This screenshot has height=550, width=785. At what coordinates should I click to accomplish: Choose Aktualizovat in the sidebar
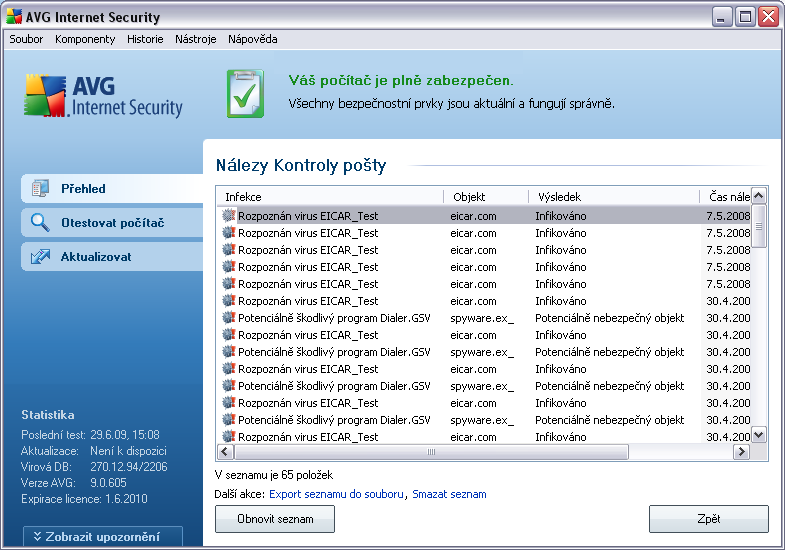coord(112,257)
